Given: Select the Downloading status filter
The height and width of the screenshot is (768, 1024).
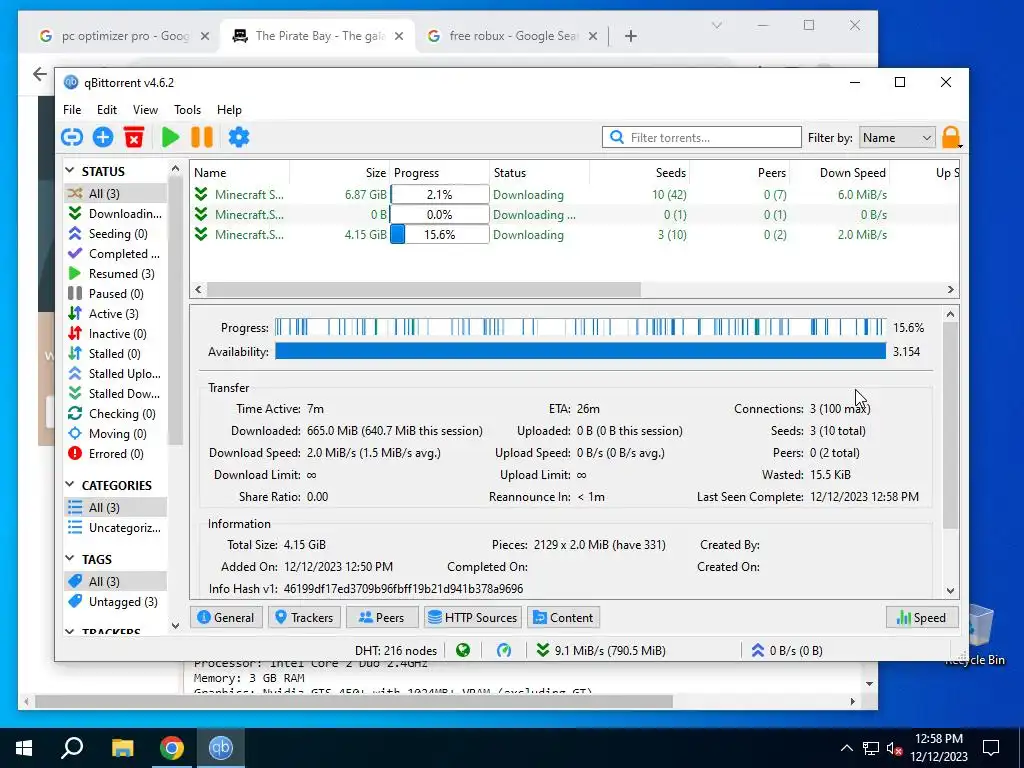Looking at the screenshot, I should click(x=116, y=214).
